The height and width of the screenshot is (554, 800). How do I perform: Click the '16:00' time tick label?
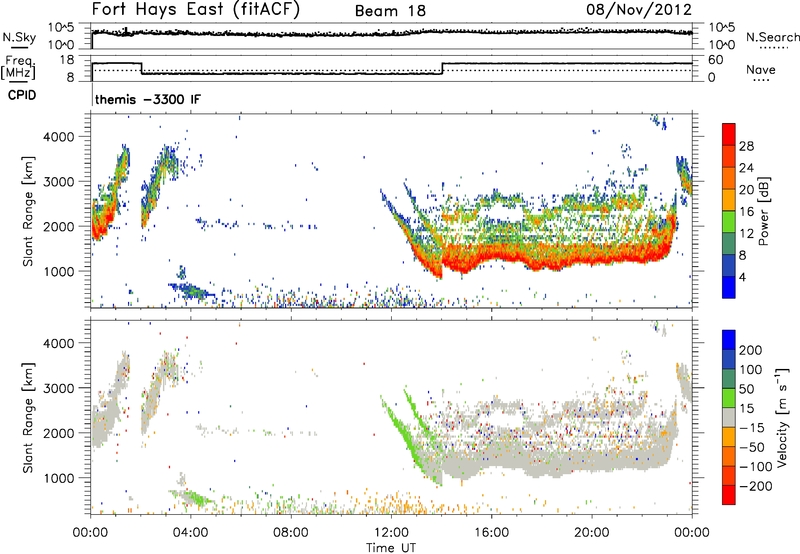[x=491, y=533]
